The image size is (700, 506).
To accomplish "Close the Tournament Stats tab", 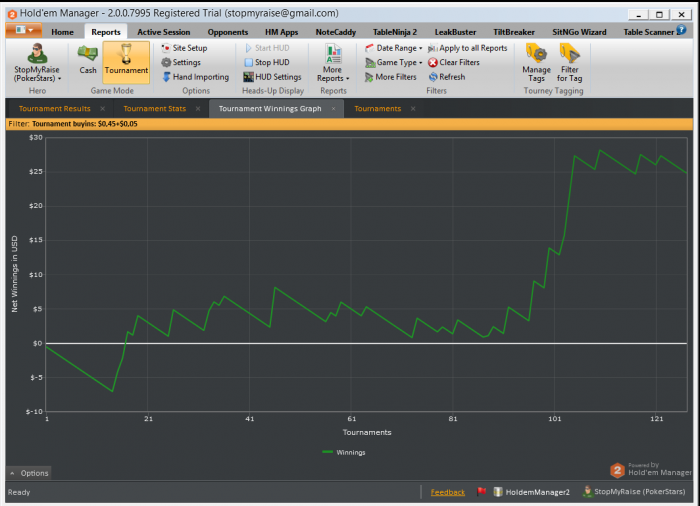I will (x=198, y=109).
